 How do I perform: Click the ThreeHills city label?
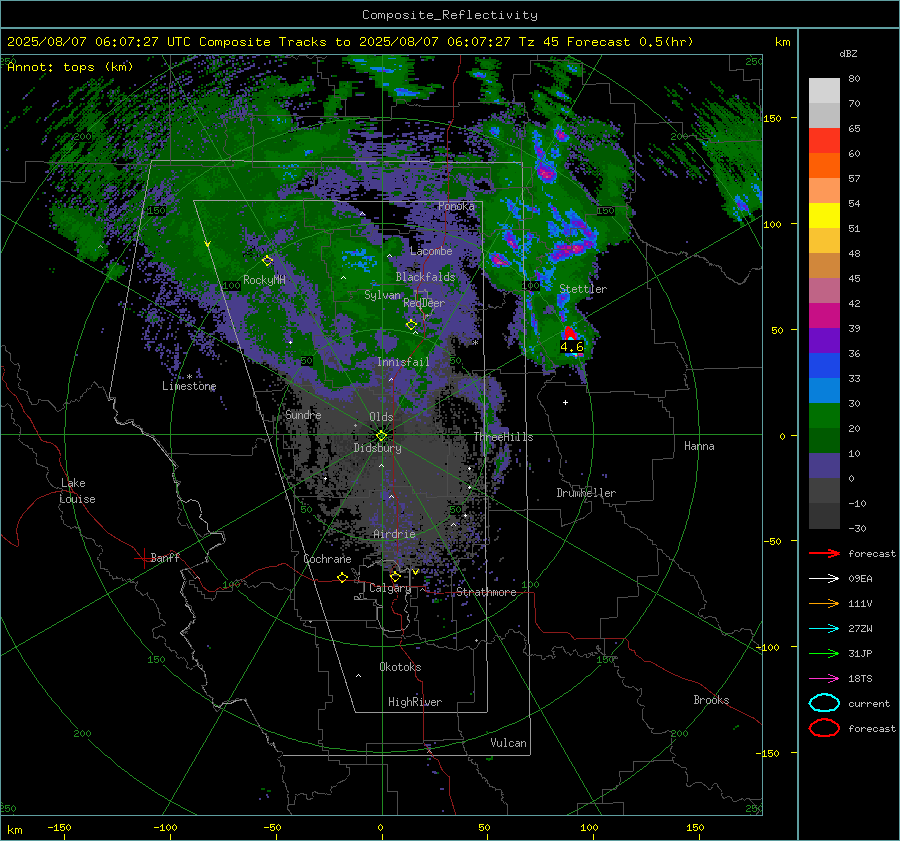click(x=503, y=437)
